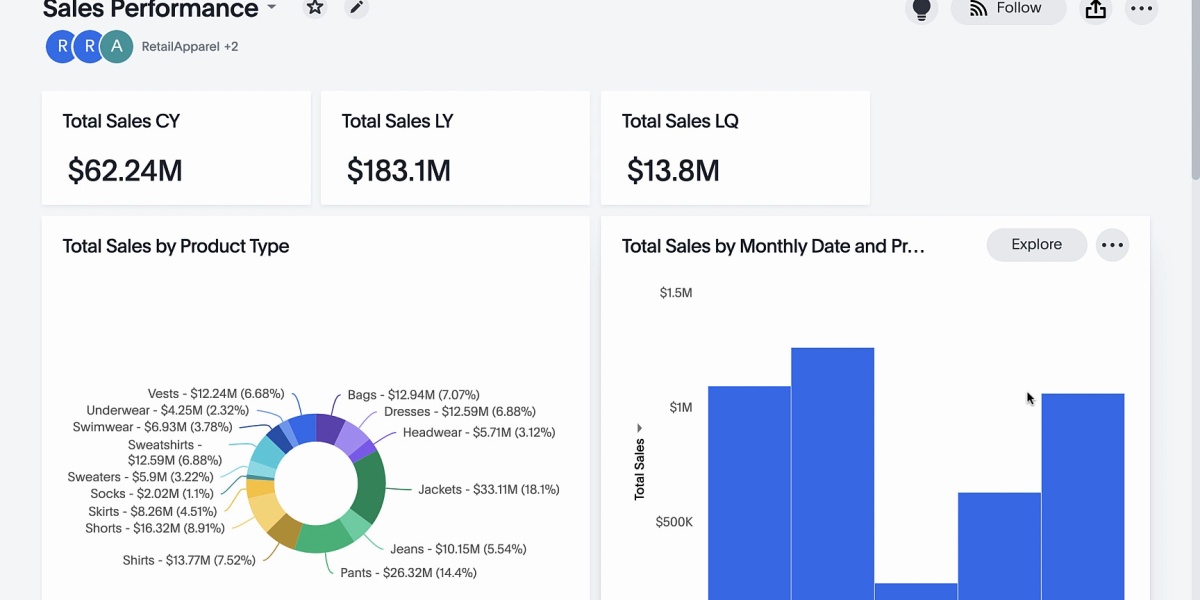Image resolution: width=1200 pixels, height=600 pixels.
Task: Open the top-right liveboard more options menu
Action: coord(1141,9)
